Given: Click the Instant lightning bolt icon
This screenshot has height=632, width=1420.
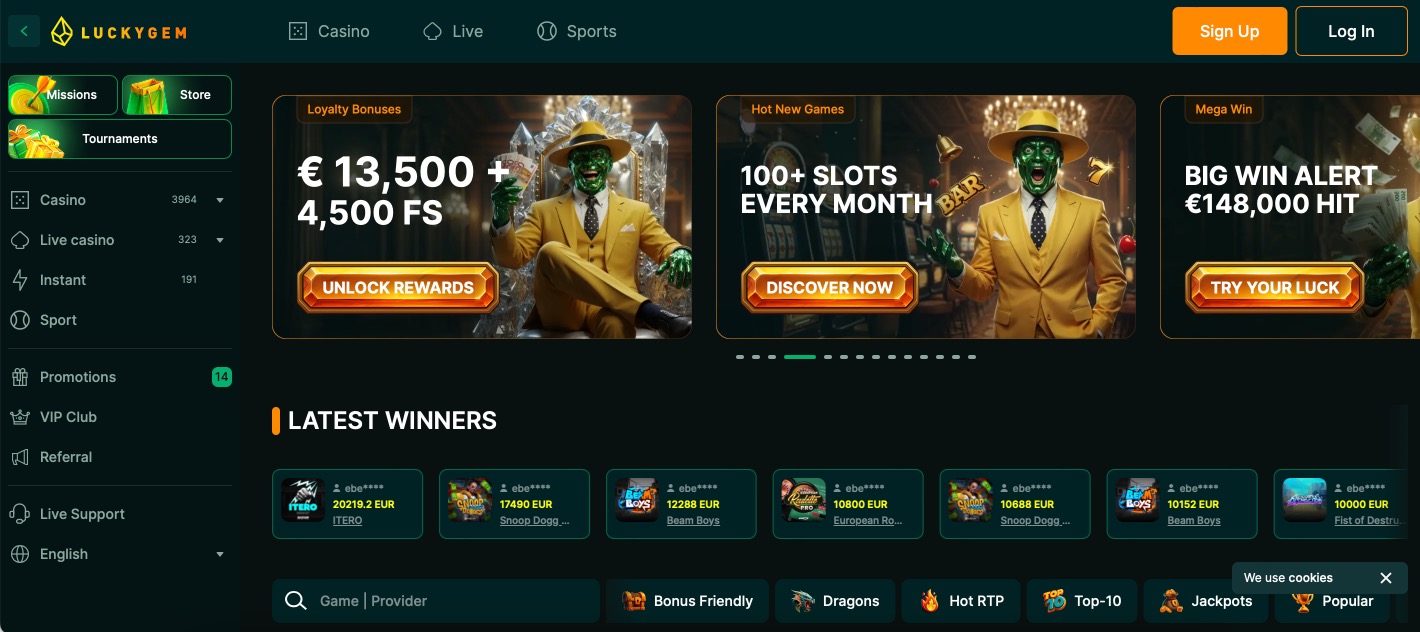Looking at the screenshot, I should (x=20, y=280).
